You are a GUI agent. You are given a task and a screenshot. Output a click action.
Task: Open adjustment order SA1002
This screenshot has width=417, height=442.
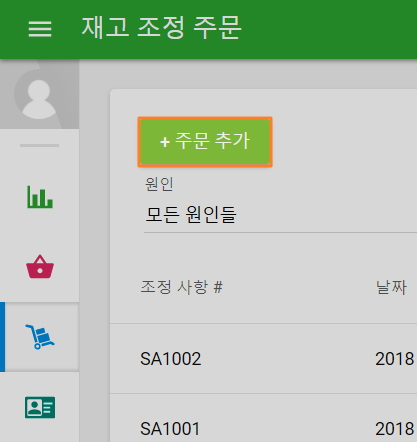(171, 359)
